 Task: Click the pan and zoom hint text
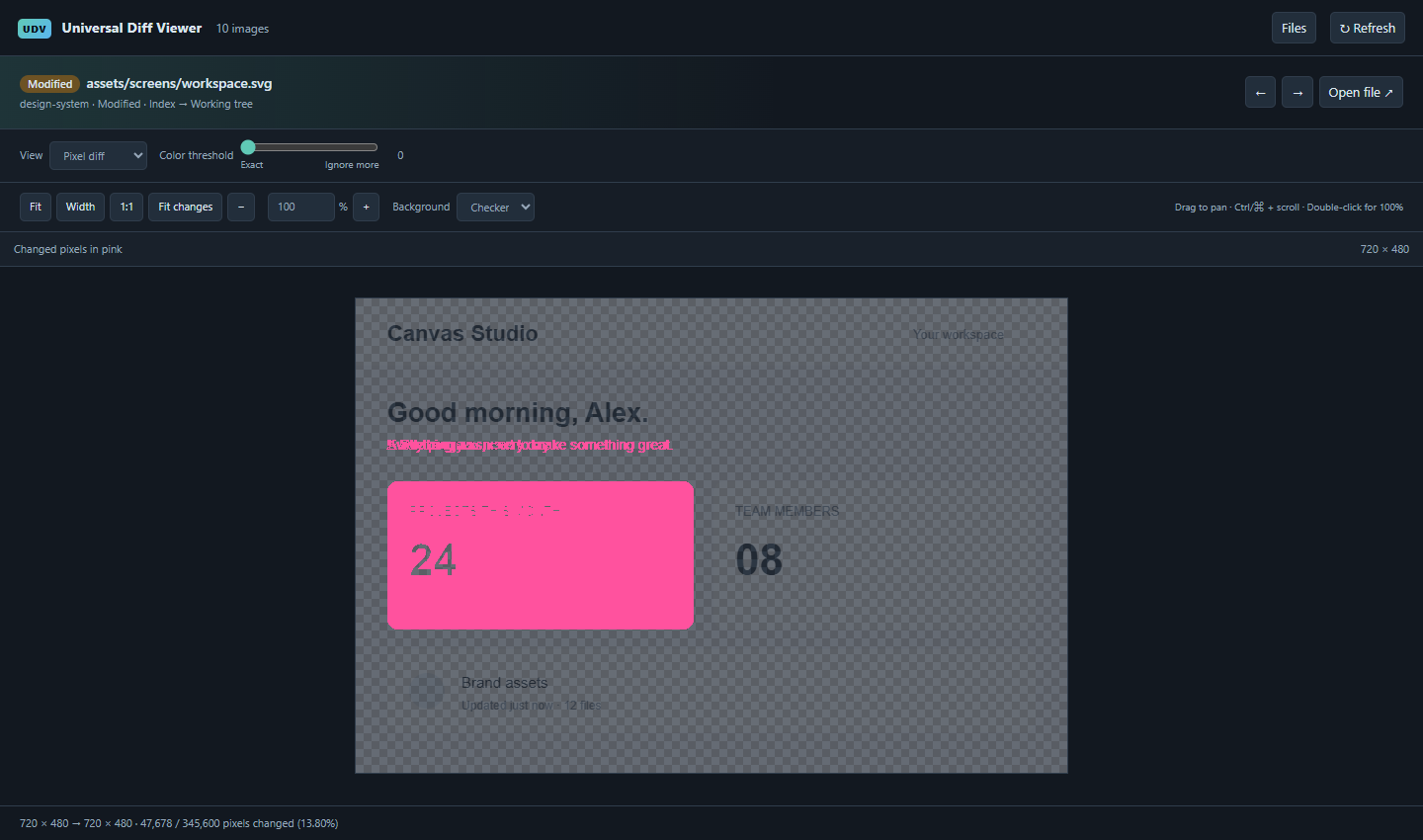[1289, 208]
